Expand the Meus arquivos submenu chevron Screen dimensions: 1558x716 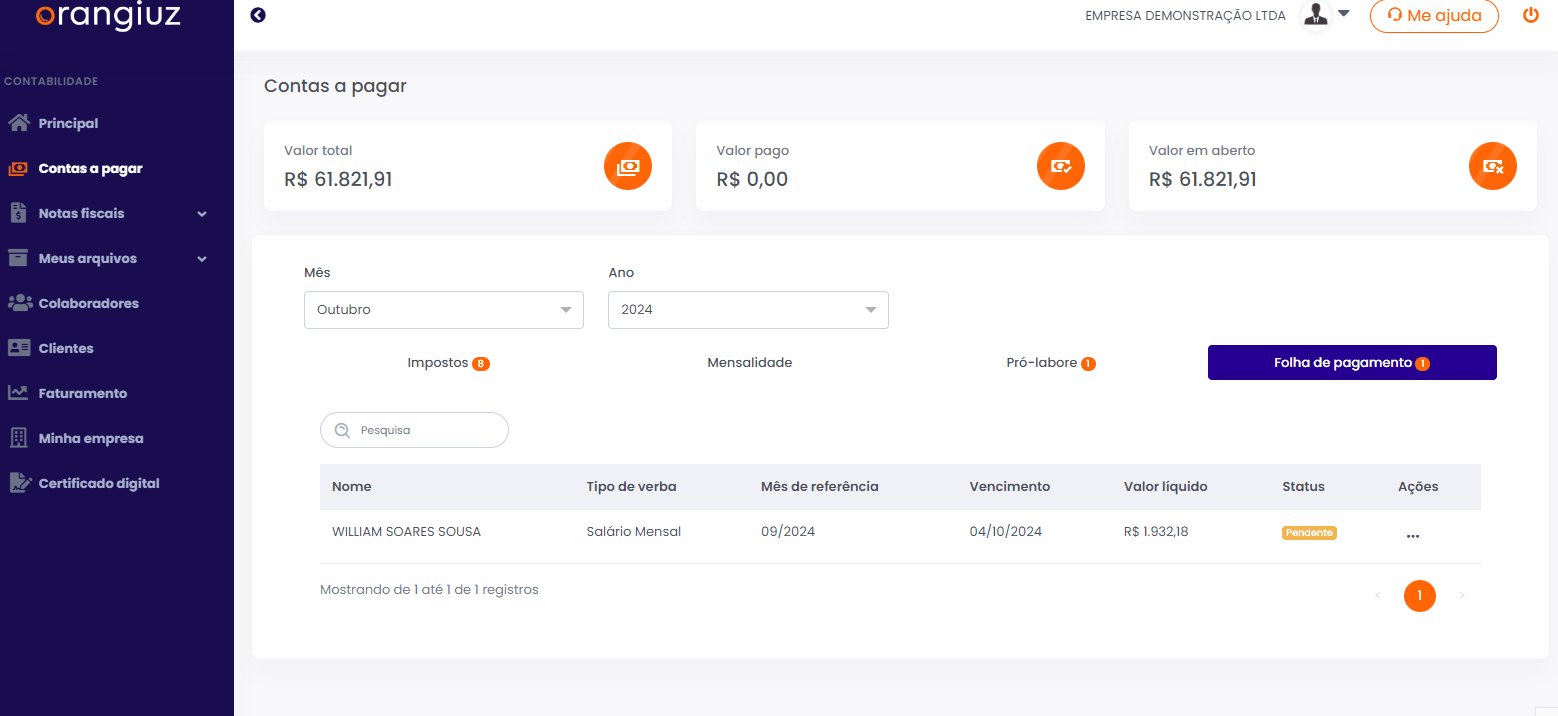click(x=202, y=259)
